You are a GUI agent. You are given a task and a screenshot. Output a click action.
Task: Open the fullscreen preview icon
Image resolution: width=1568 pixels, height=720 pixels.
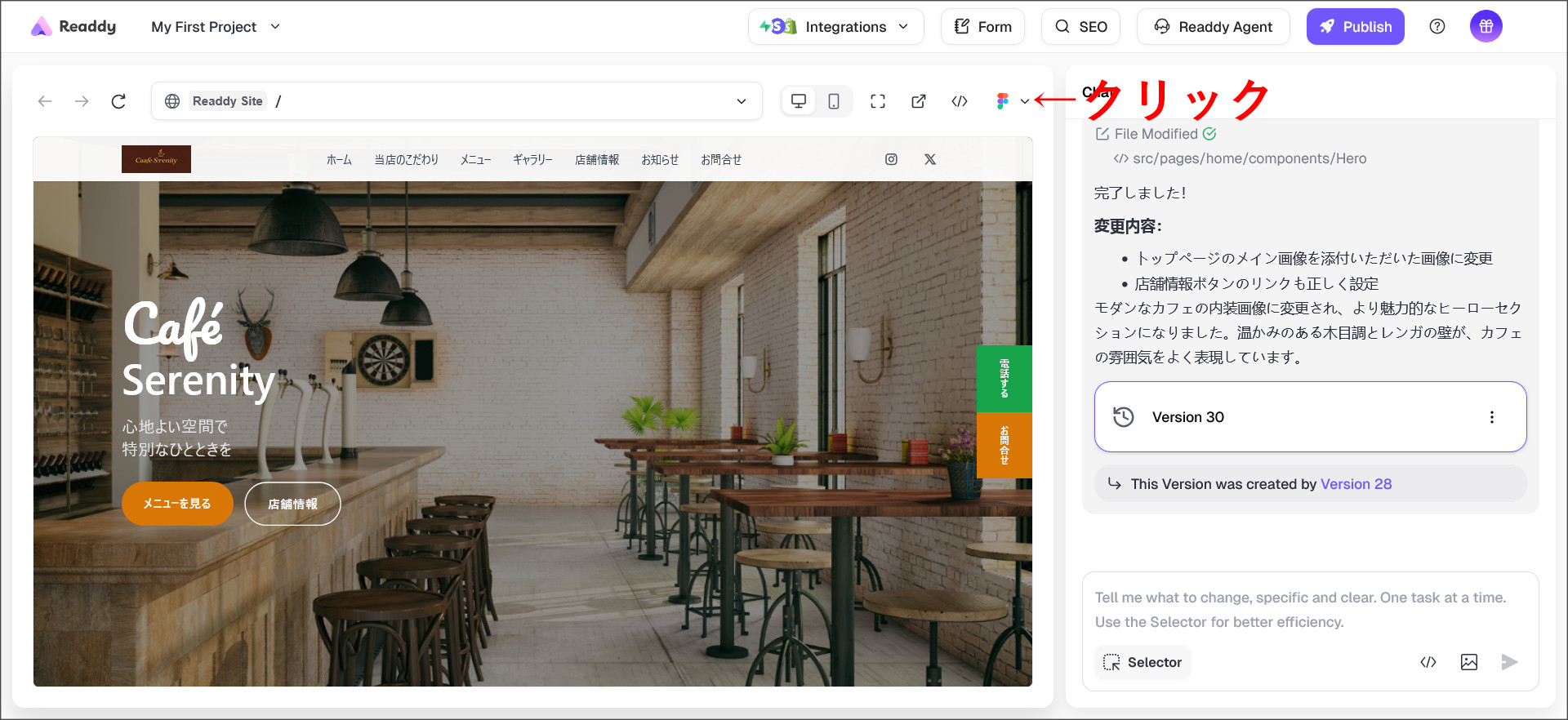click(x=878, y=101)
